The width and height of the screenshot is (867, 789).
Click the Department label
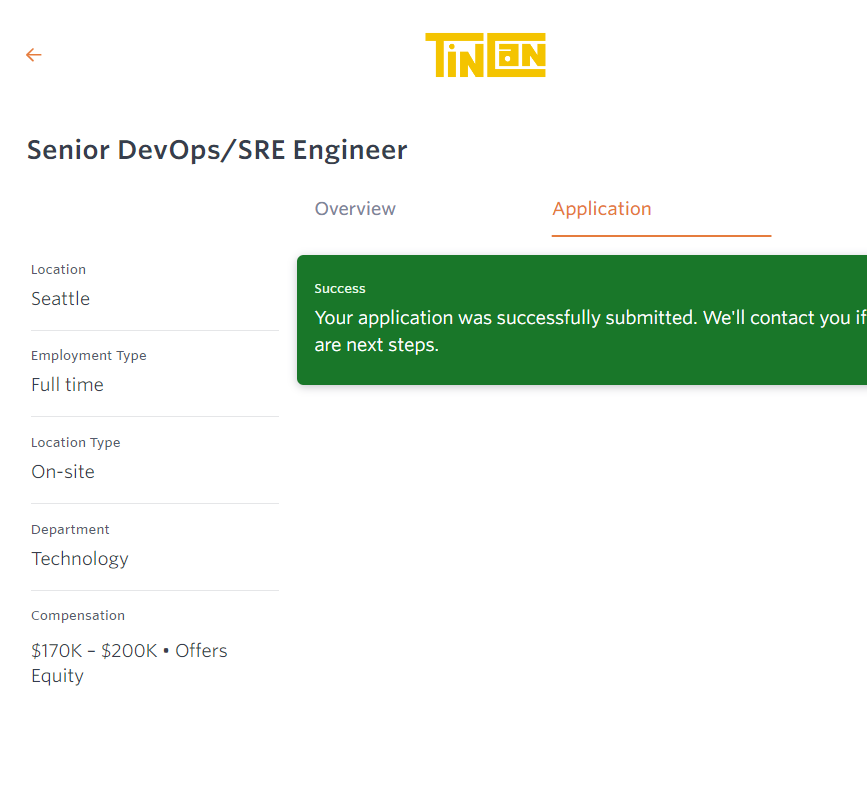70,530
